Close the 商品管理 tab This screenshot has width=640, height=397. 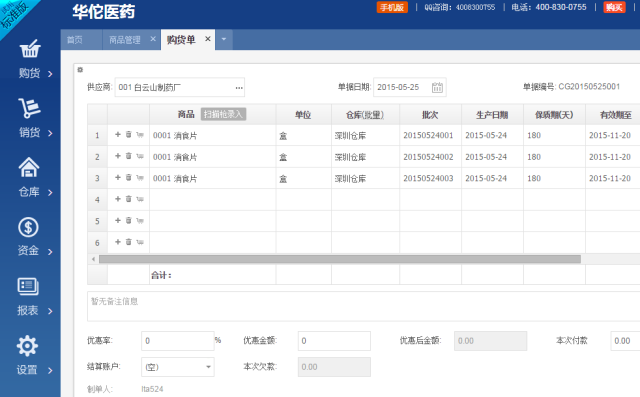(153, 39)
